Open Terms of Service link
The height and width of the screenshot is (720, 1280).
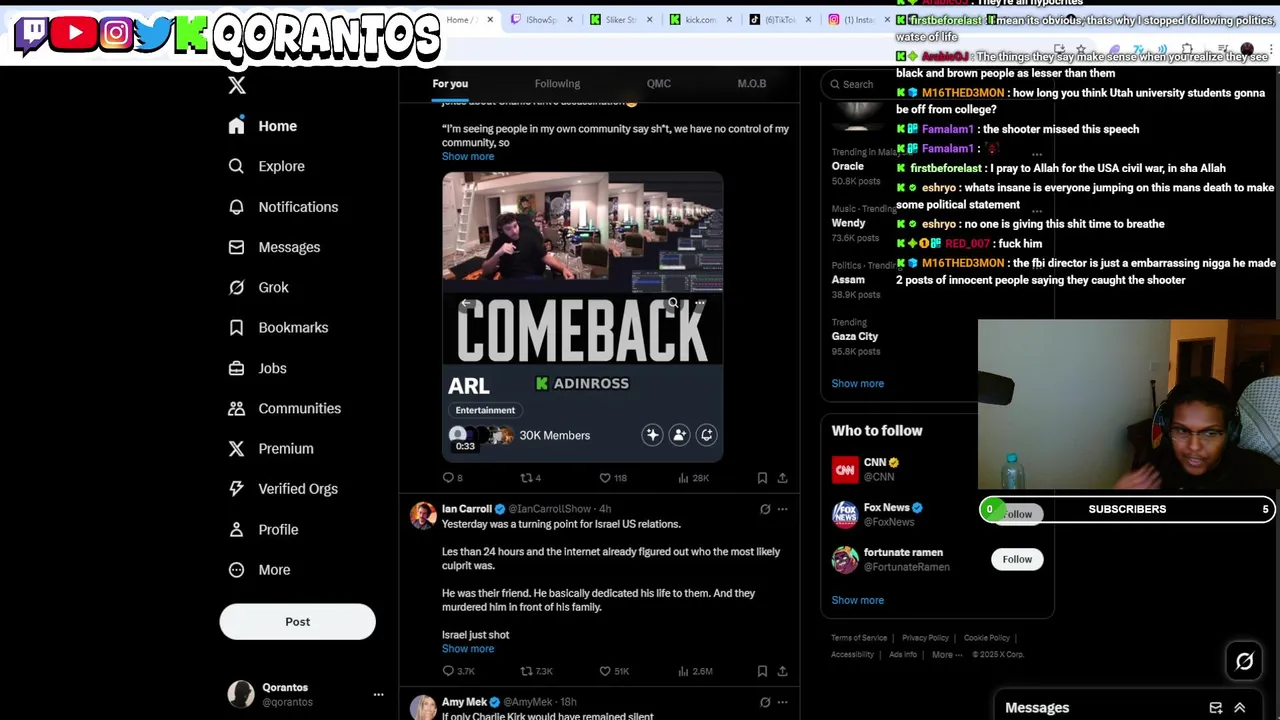(x=859, y=638)
